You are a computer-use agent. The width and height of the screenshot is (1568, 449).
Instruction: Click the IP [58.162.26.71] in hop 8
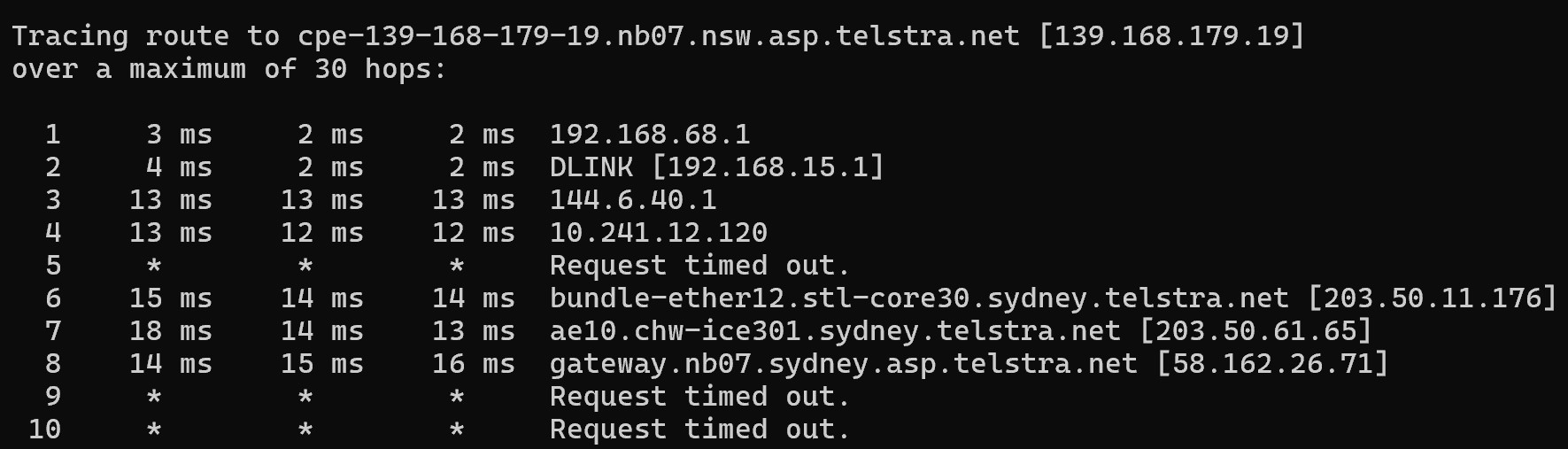1272,364
